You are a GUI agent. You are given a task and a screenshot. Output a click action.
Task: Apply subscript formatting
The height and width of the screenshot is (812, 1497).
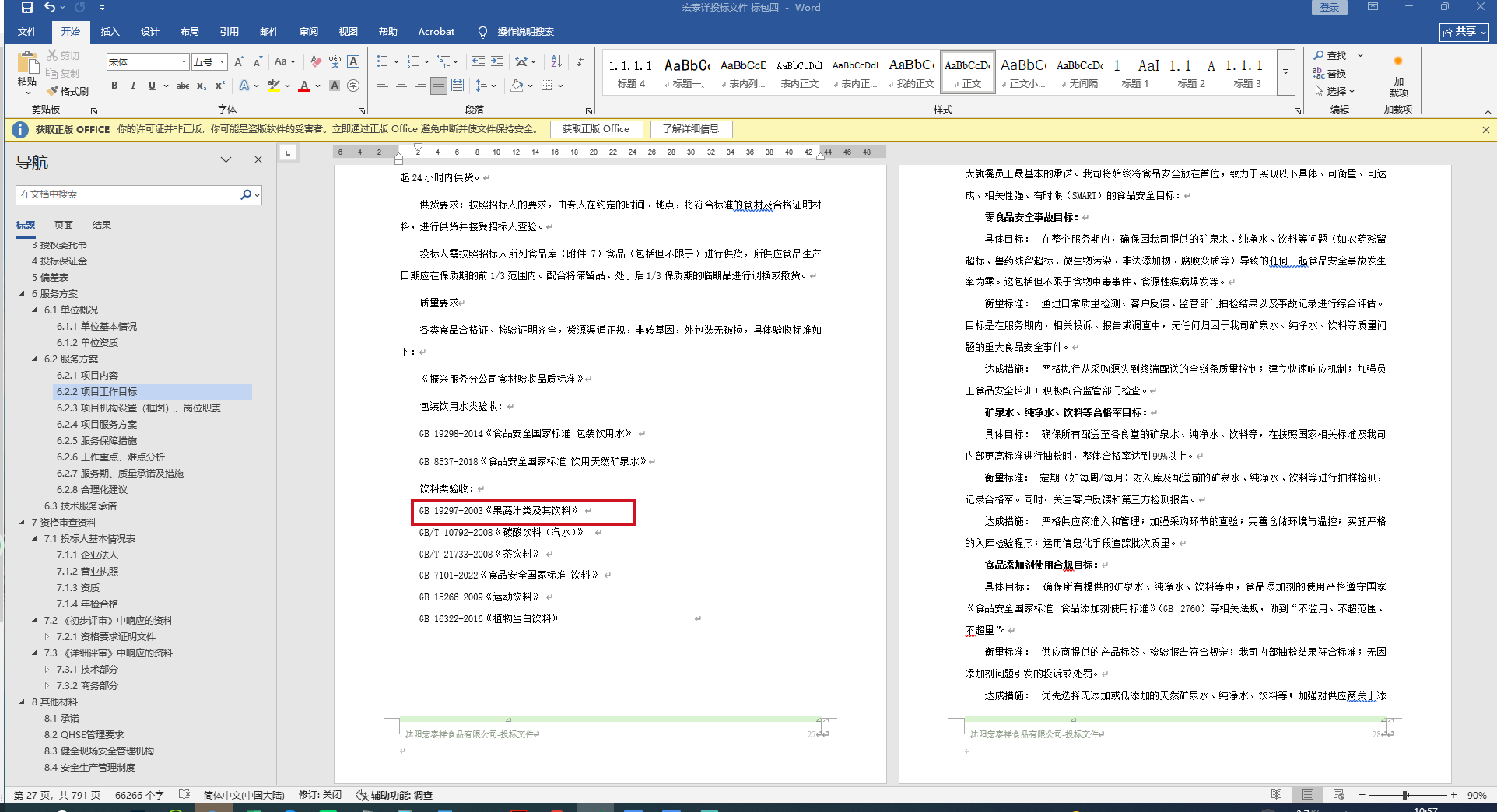pos(202,86)
